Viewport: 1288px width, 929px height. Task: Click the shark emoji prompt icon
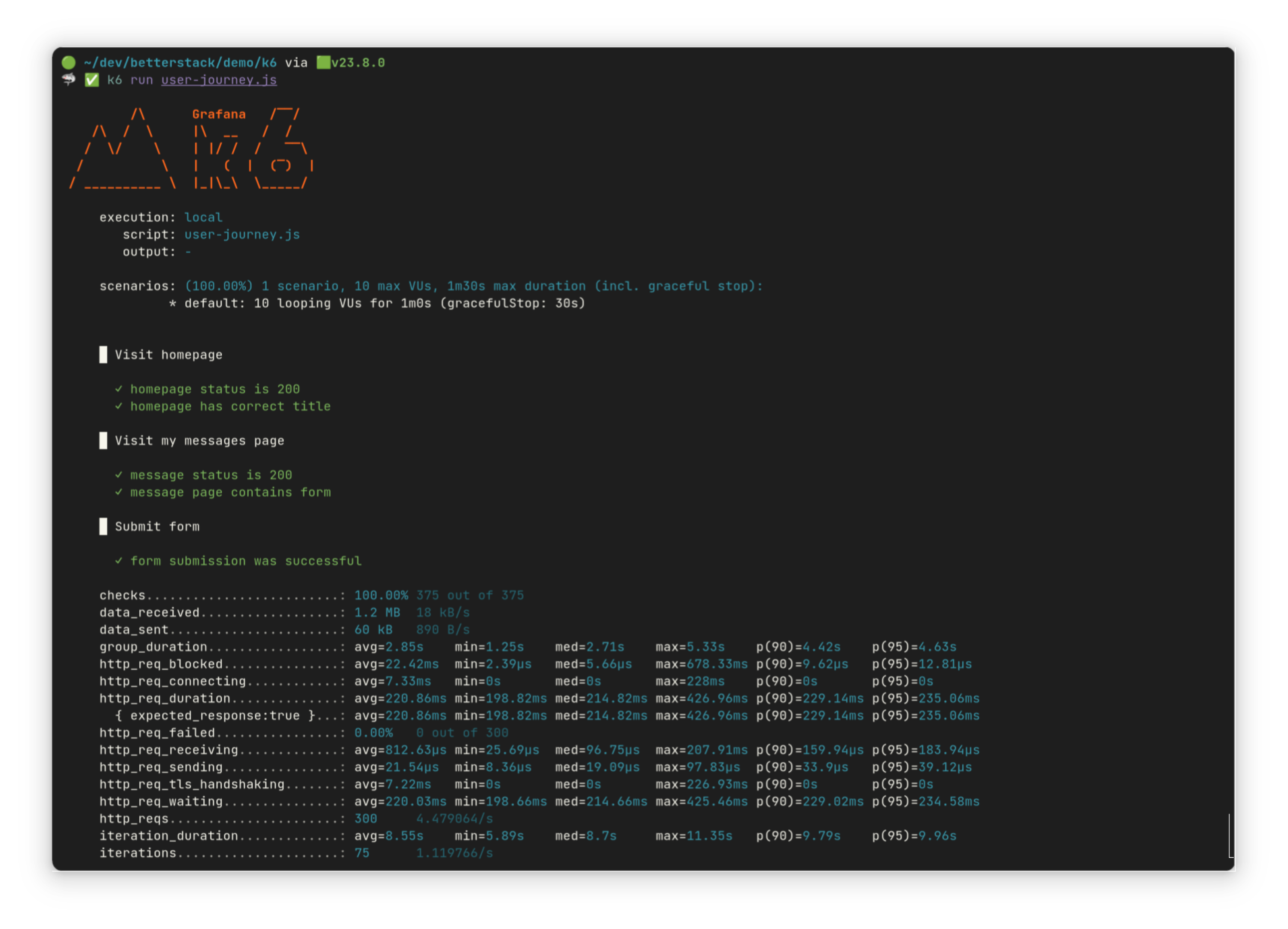pyautogui.click(x=69, y=79)
